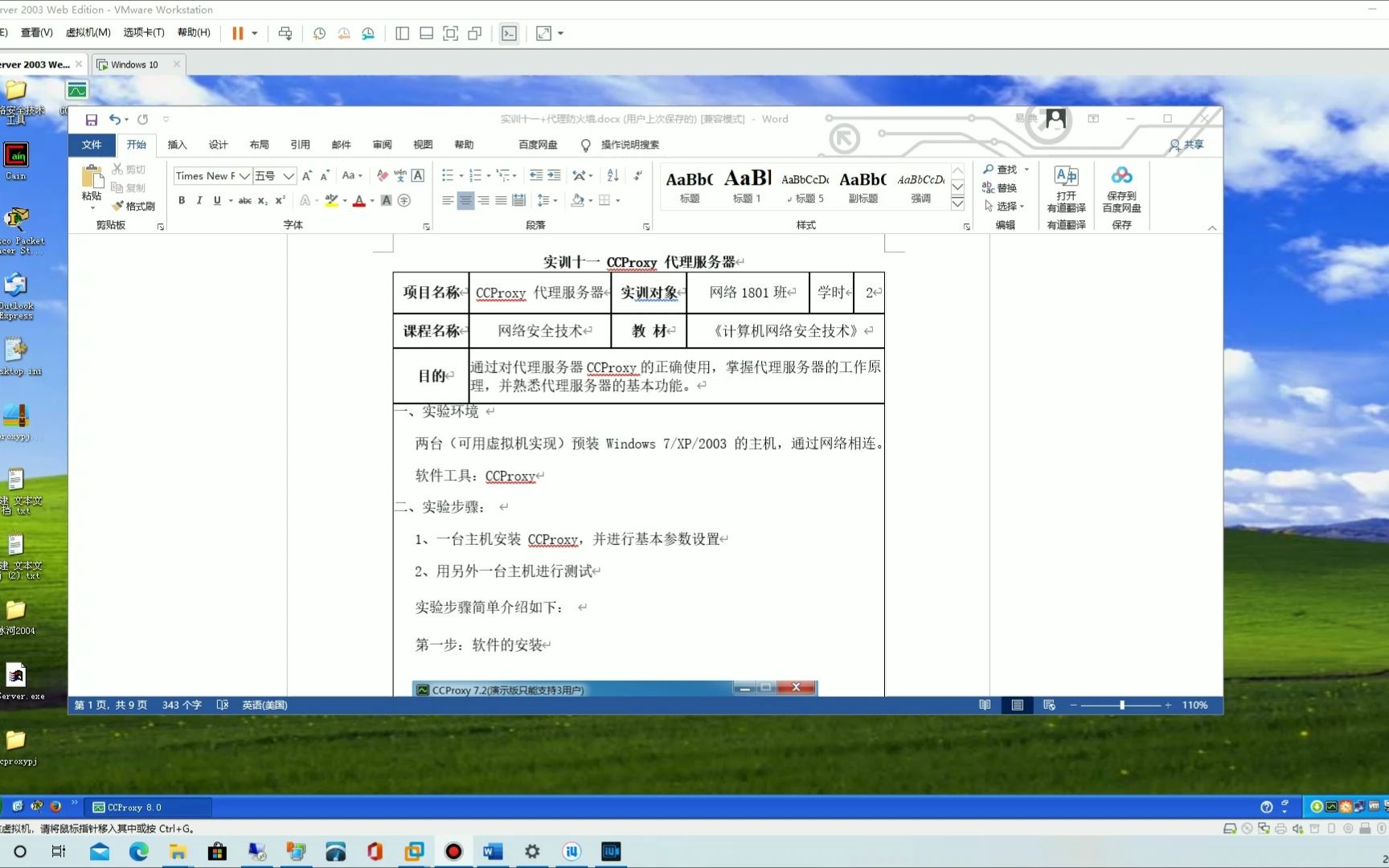Click the Word zoom slider handle
Screen dimensions: 1389x868
tap(1121, 705)
